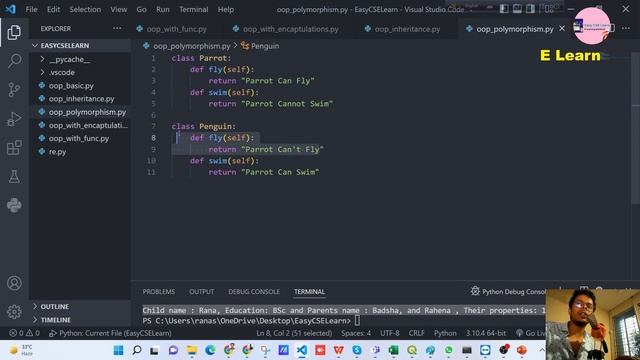Open the Help menu
Viewport: 640px width, 360px height.
(x=225, y=9)
